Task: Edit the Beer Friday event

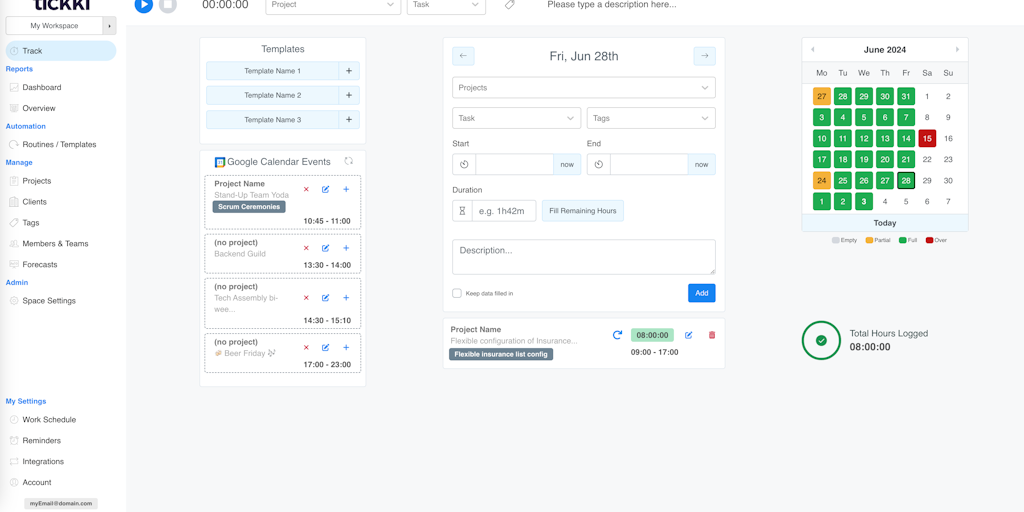Action: pyautogui.click(x=325, y=347)
